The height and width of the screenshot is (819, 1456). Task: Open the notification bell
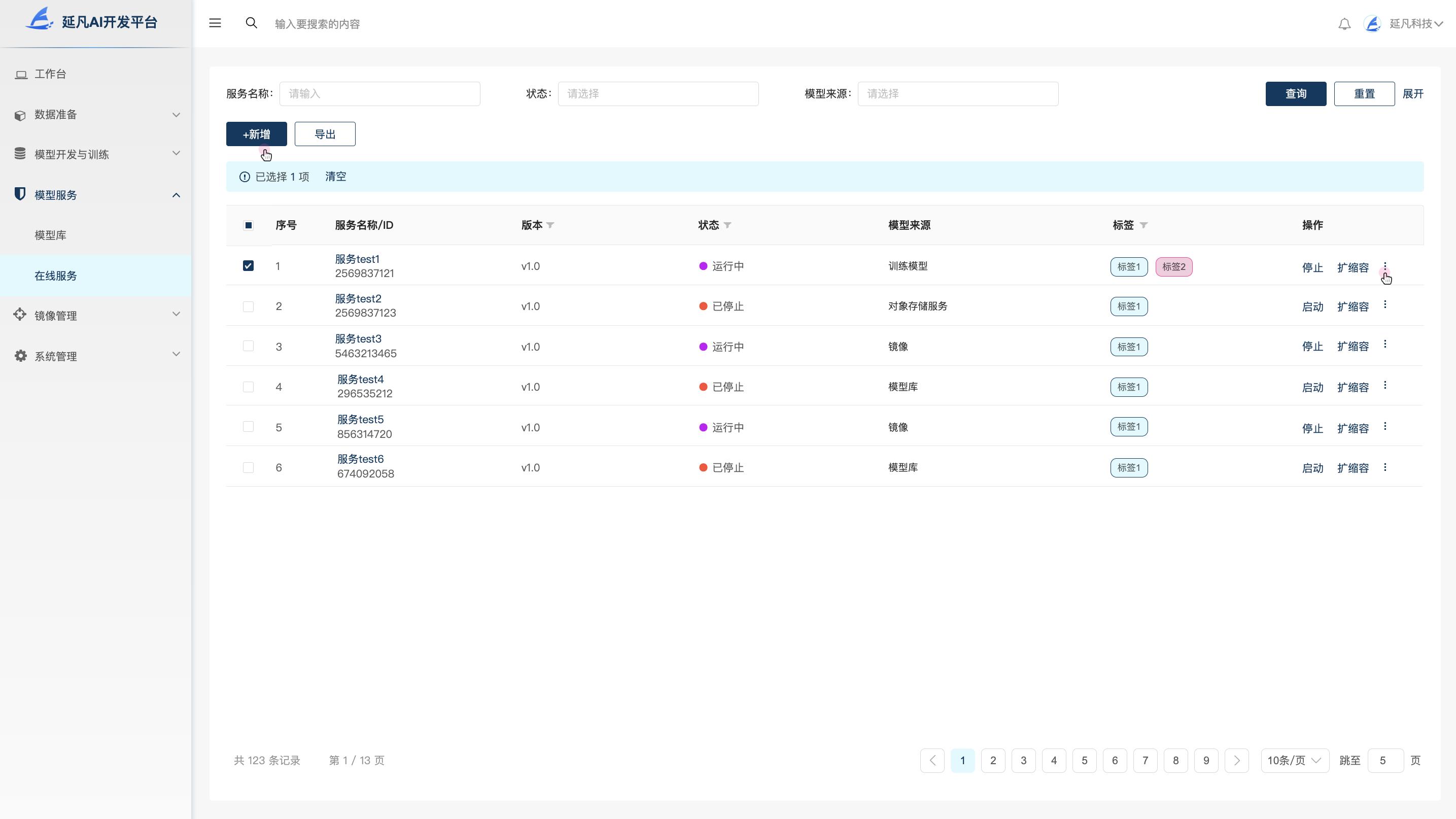[1344, 24]
